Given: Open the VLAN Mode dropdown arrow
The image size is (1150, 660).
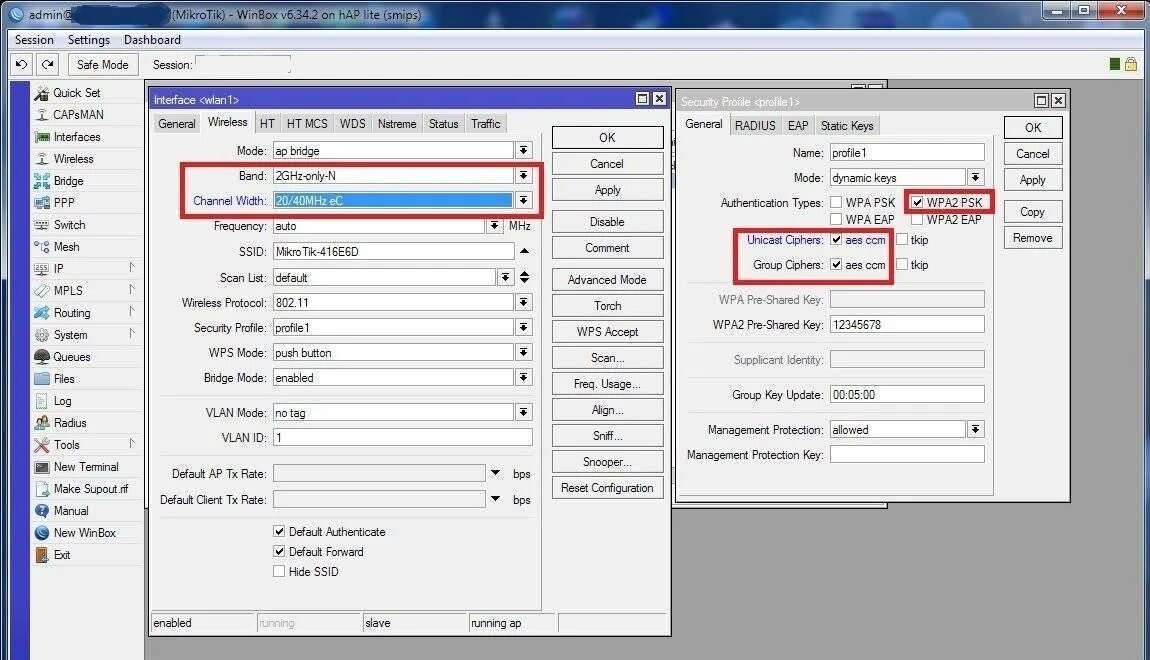Looking at the screenshot, I should (x=524, y=412).
